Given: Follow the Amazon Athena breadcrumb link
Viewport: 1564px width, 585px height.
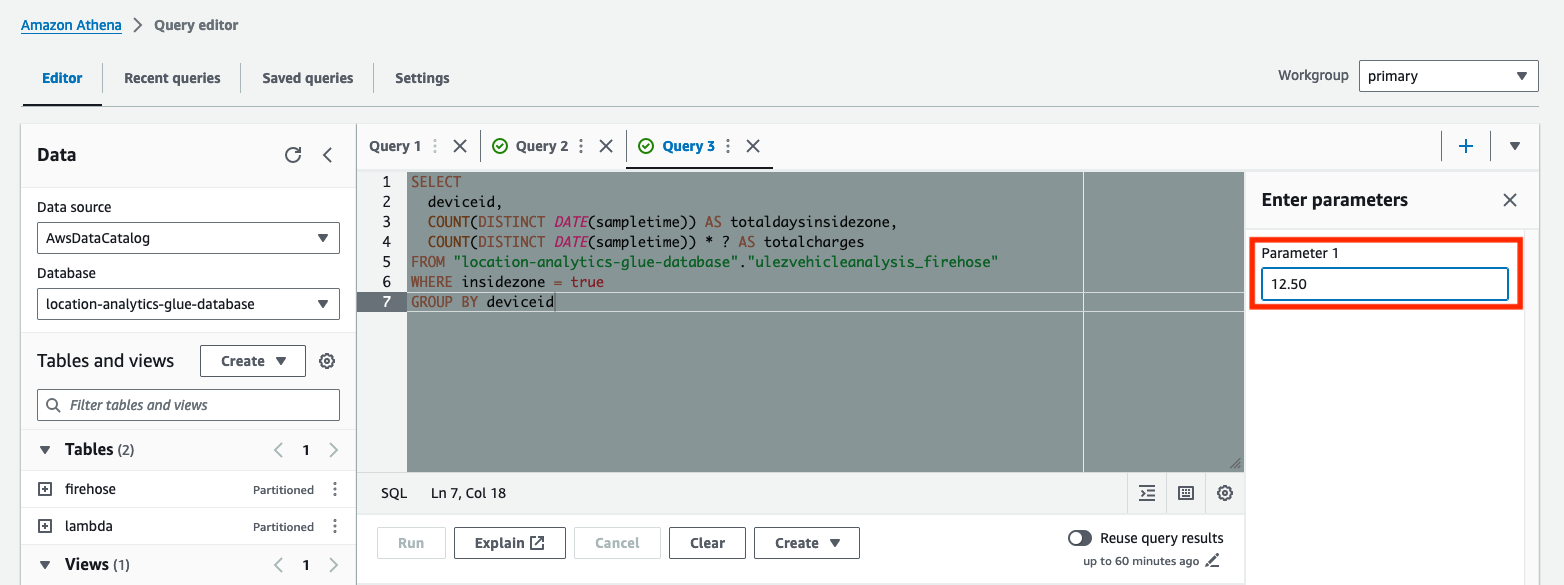Looking at the screenshot, I should click(x=71, y=25).
